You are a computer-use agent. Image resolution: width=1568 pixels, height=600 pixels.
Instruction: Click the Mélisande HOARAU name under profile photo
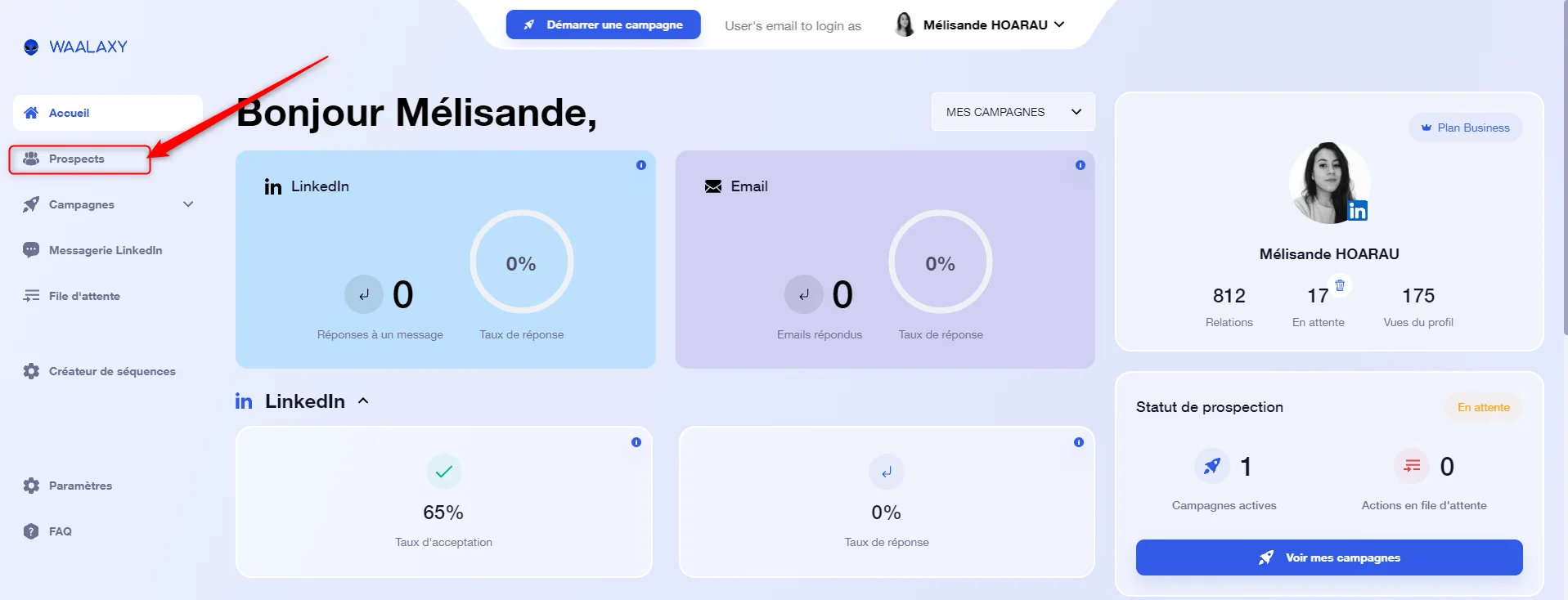click(1329, 254)
